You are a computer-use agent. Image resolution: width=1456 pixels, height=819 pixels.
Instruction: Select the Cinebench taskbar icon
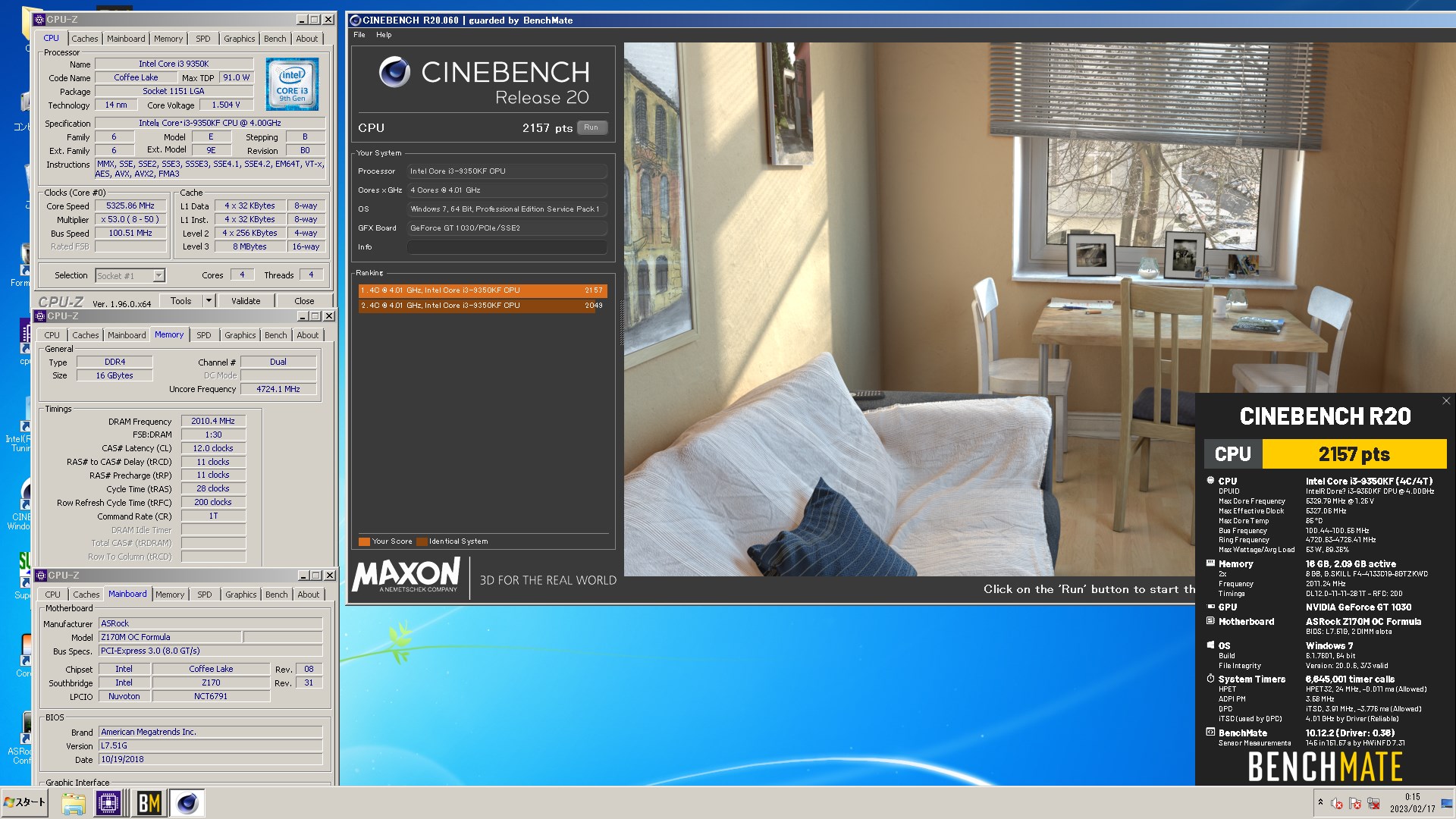(x=187, y=803)
